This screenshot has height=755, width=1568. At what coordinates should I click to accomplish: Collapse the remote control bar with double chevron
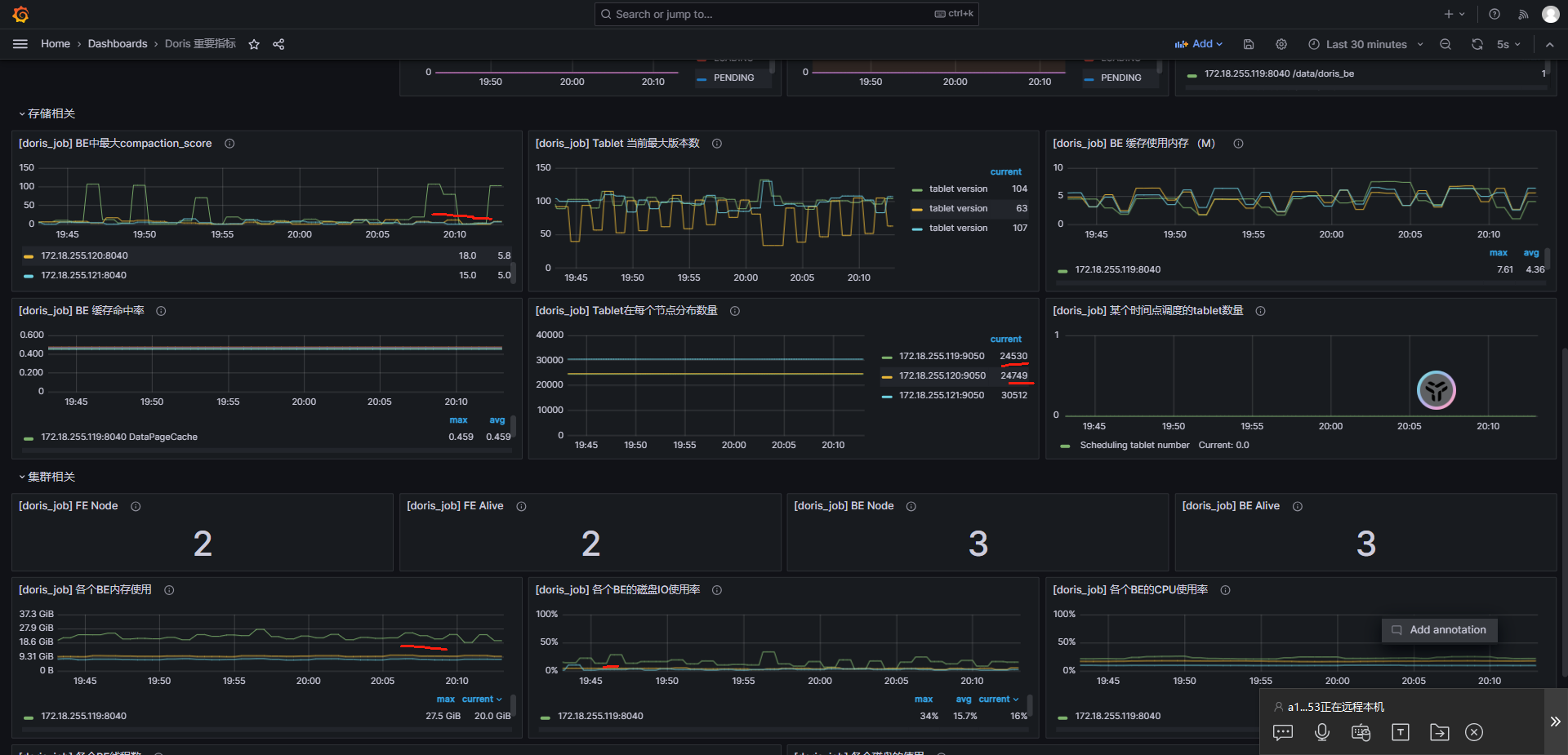1555,722
